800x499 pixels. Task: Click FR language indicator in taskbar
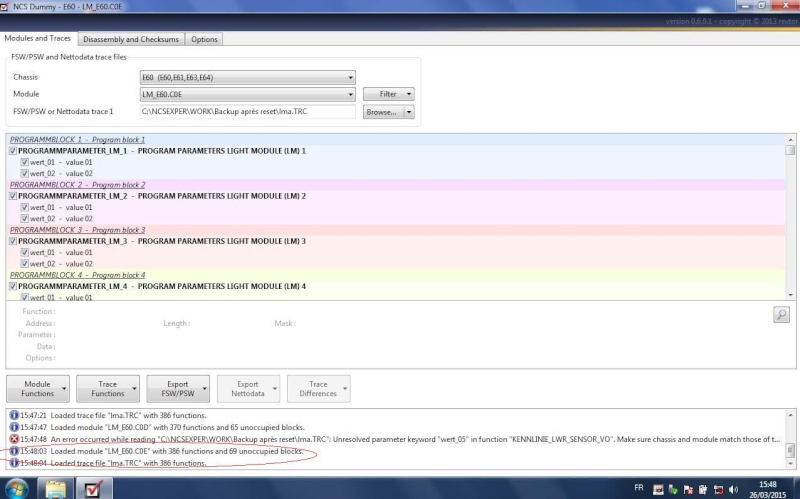click(x=638, y=488)
